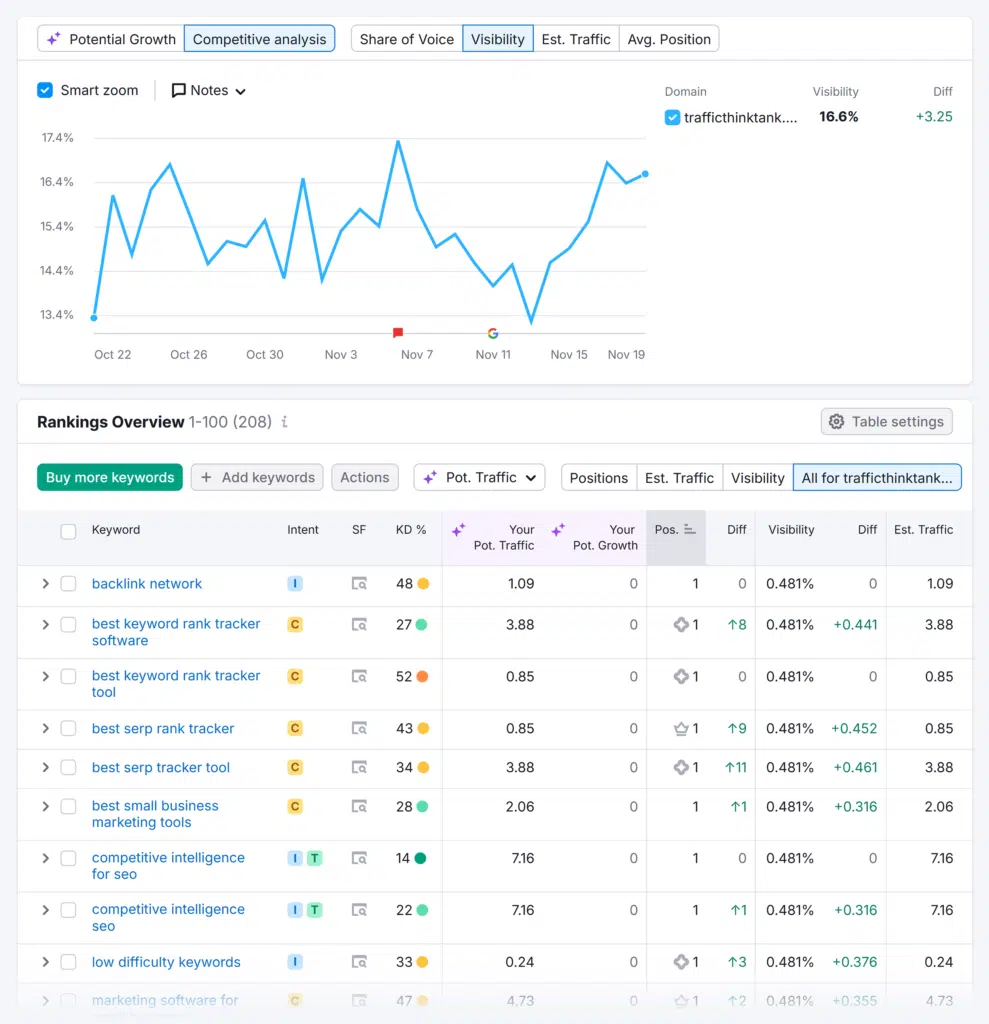Click SERP feature icon for best serp tracker tool
The image size is (989, 1024).
pyautogui.click(x=359, y=768)
